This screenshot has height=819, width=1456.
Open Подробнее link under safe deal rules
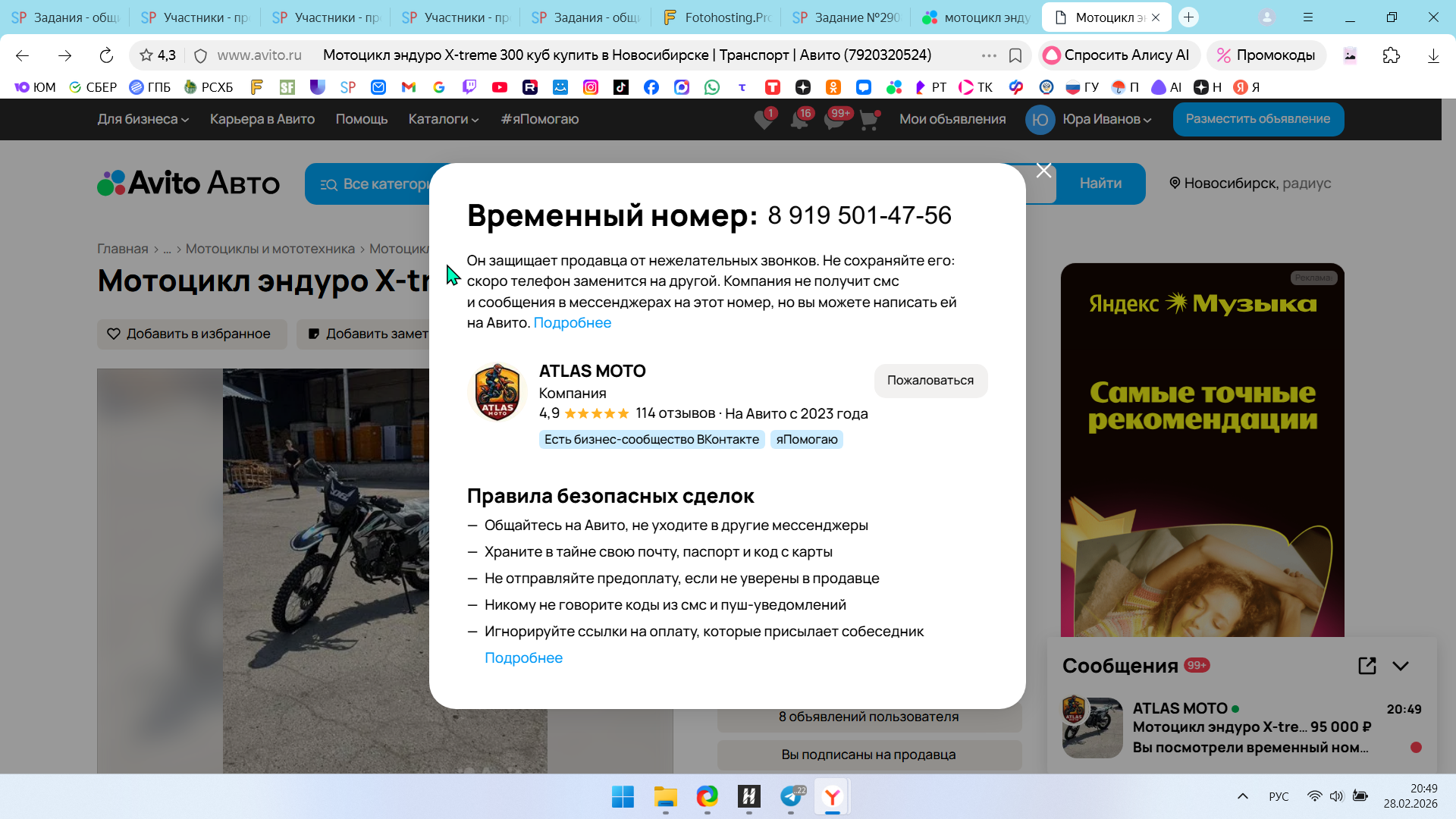523,658
